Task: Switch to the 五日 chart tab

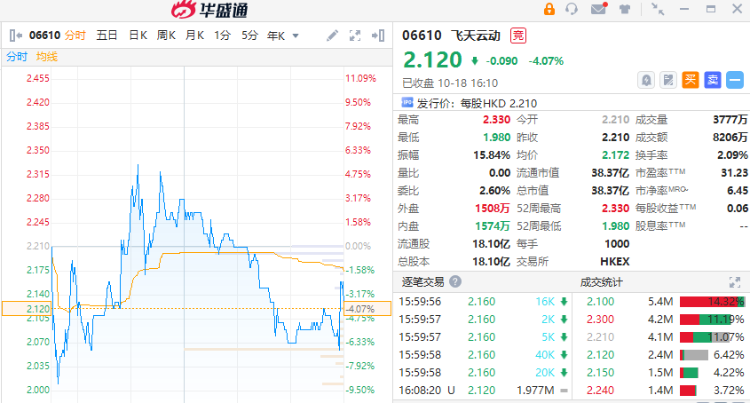Action: point(106,35)
